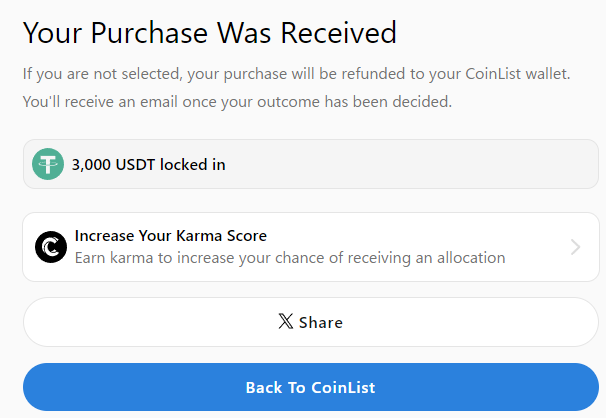Go back via Back To CoinList button

[x=311, y=387]
